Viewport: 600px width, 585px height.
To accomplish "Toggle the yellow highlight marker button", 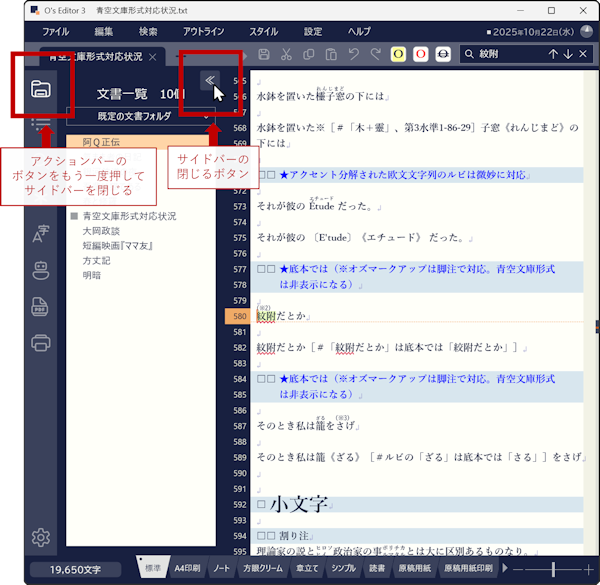I will (x=397, y=53).
